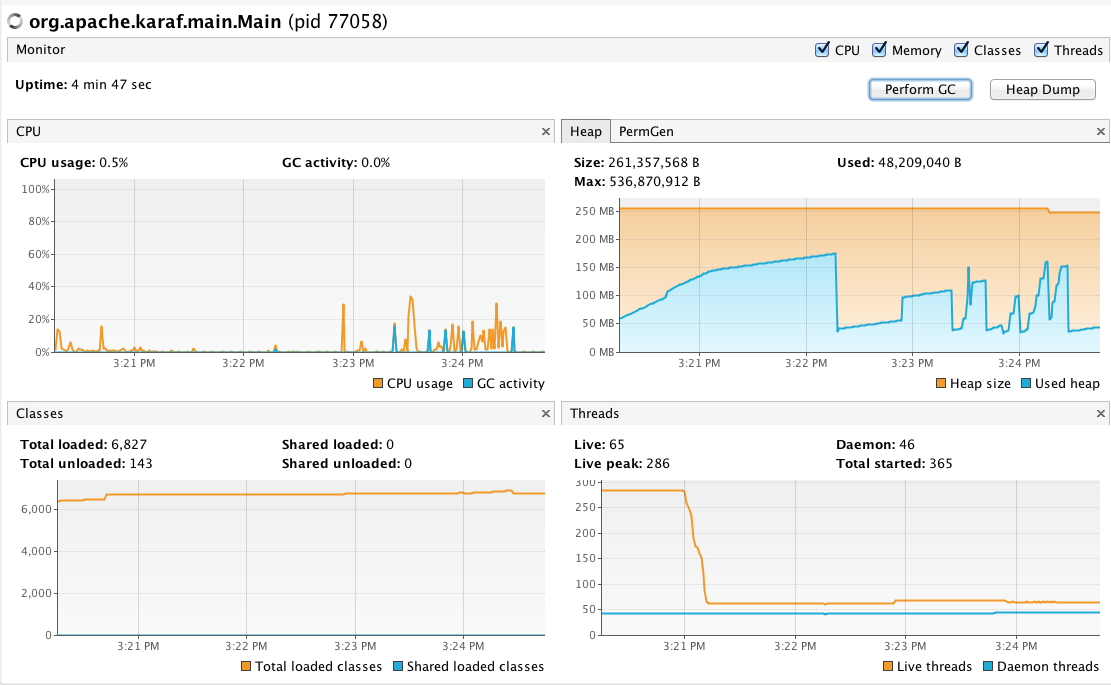
Task: Close the Classes panel
Action: (x=546, y=414)
